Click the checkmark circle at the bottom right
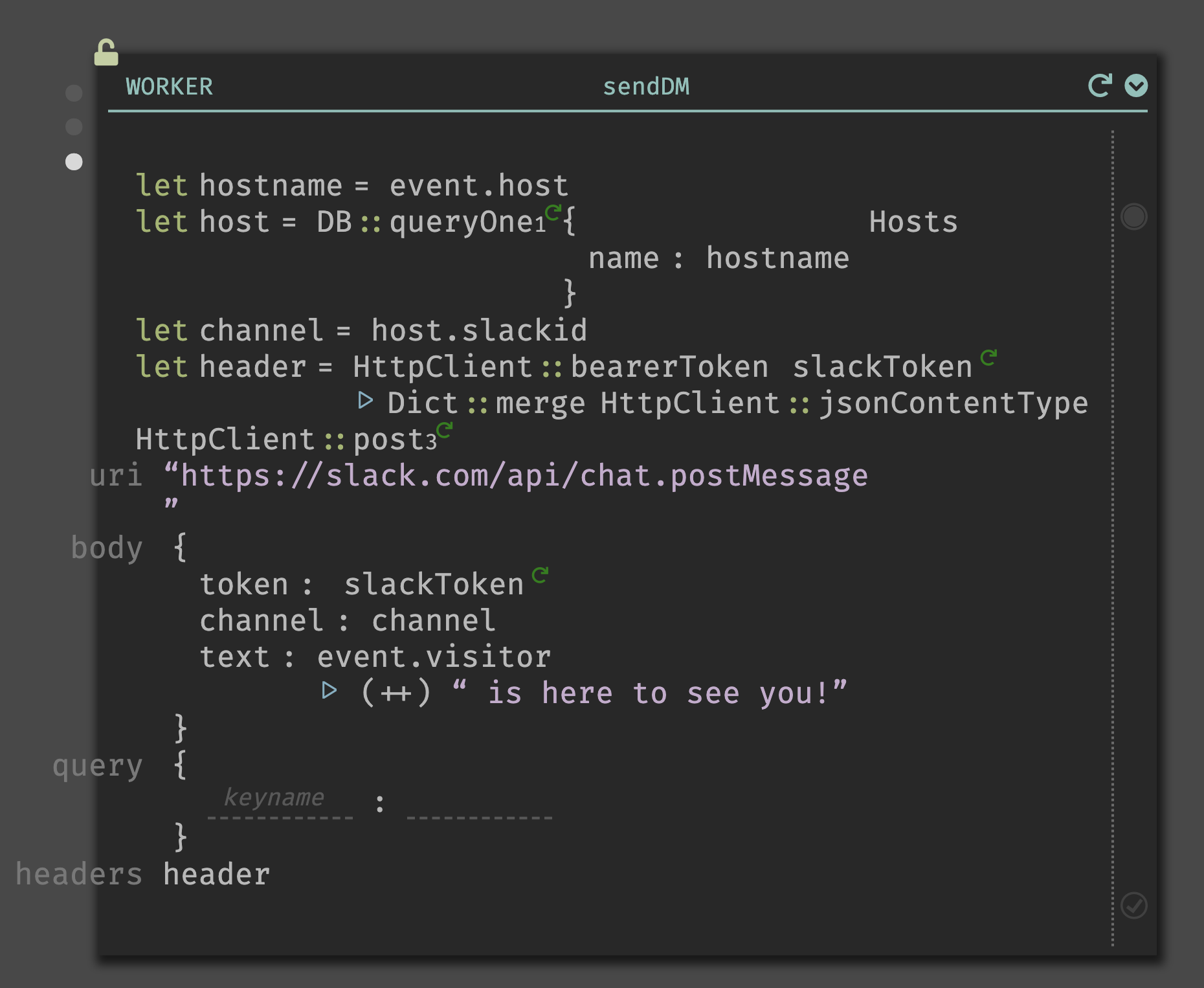1204x988 pixels. click(1134, 905)
